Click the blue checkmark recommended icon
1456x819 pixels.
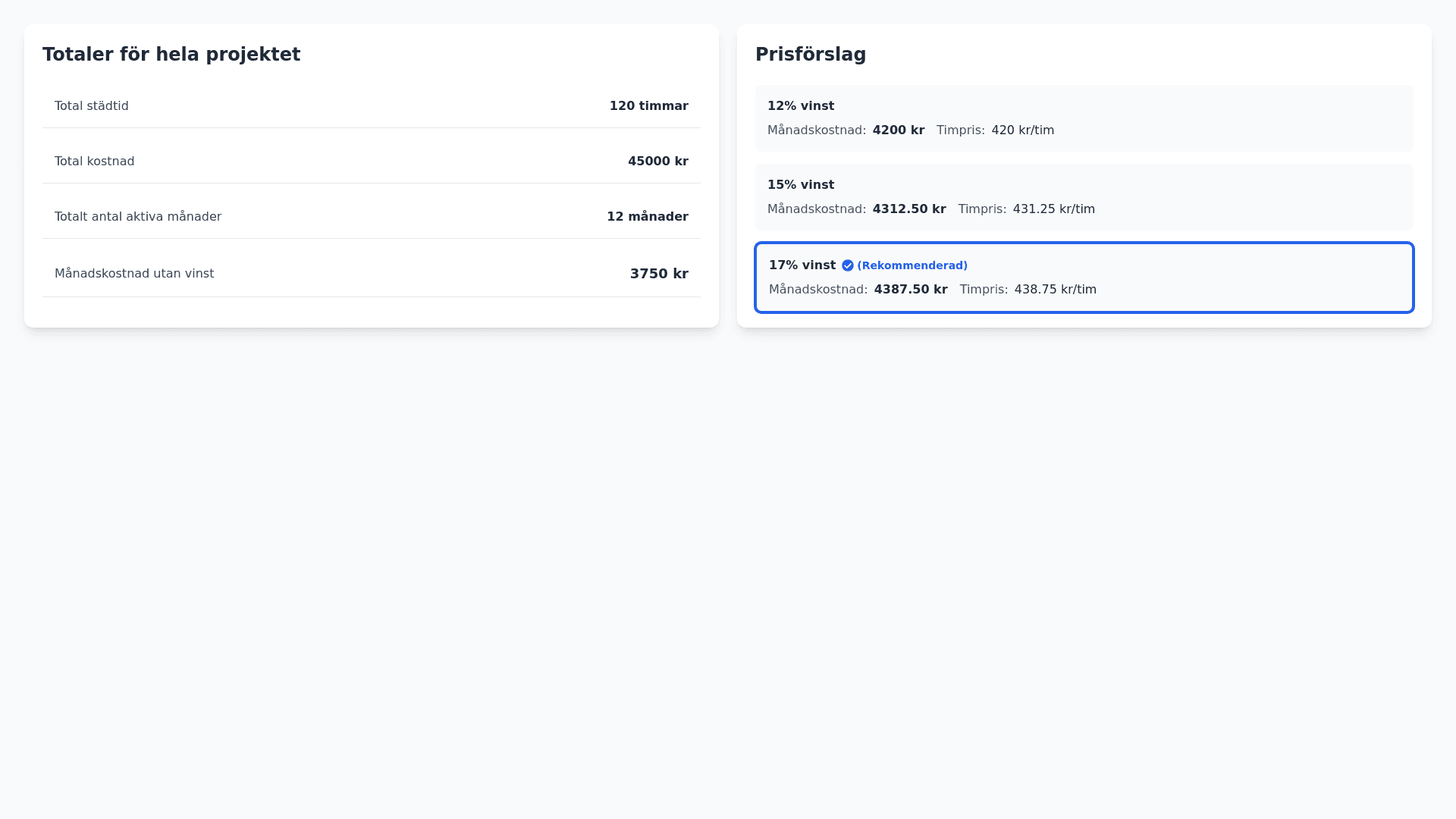pyautogui.click(x=848, y=265)
